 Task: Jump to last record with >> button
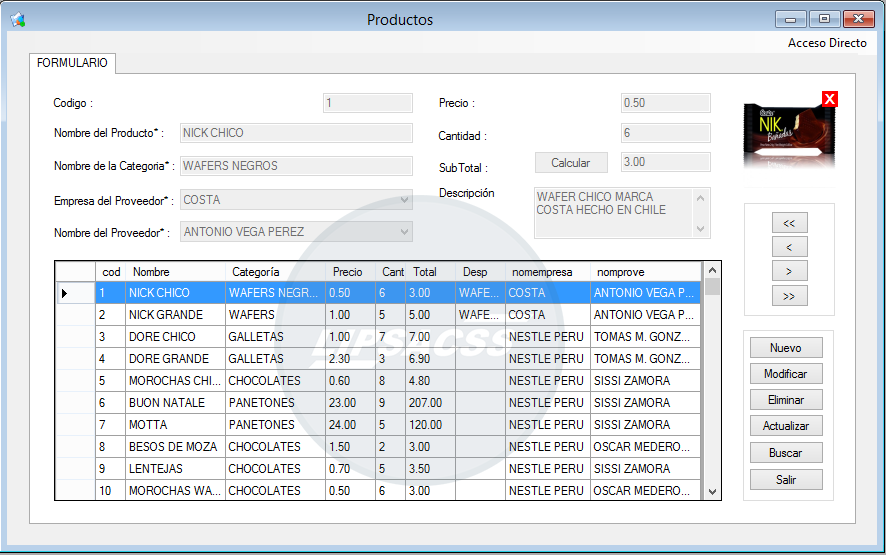coord(789,296)
